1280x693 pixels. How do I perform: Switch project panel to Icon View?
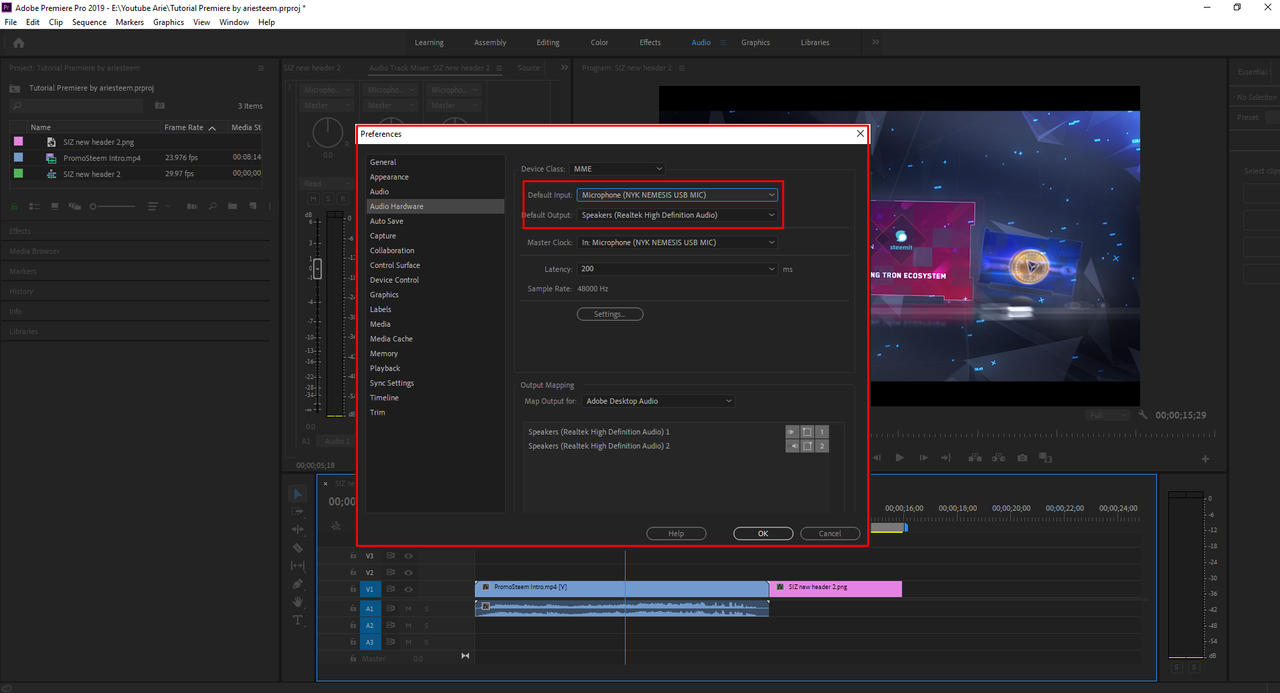point(53,206)
